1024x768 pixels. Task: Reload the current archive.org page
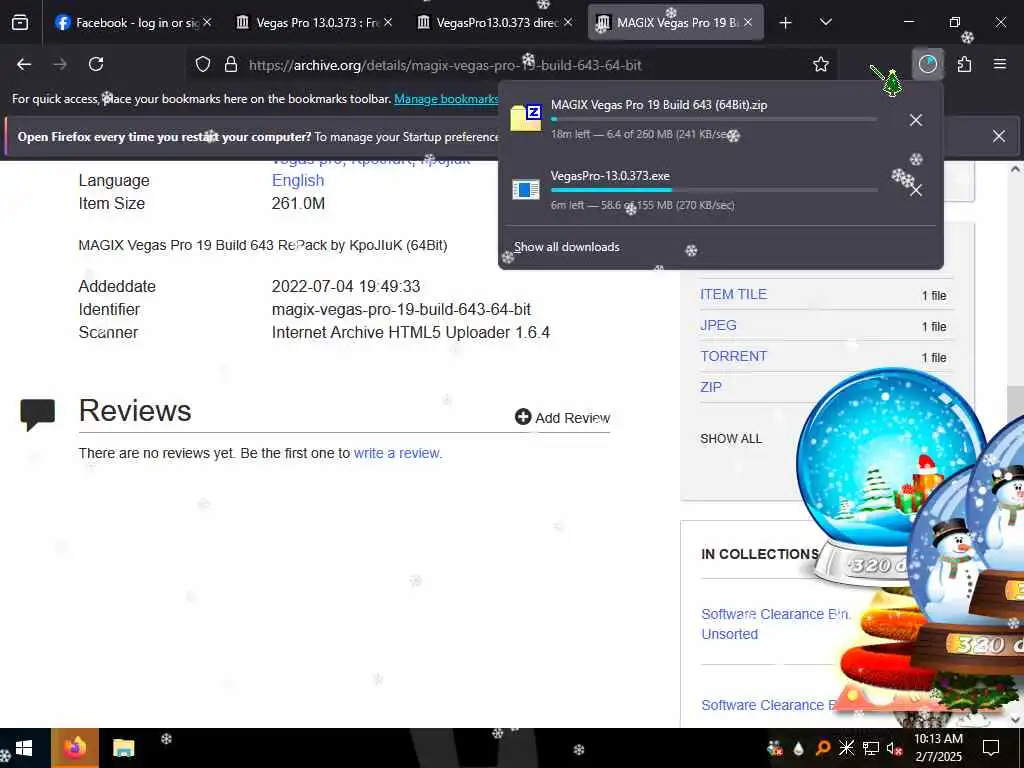tap(96, 64)
